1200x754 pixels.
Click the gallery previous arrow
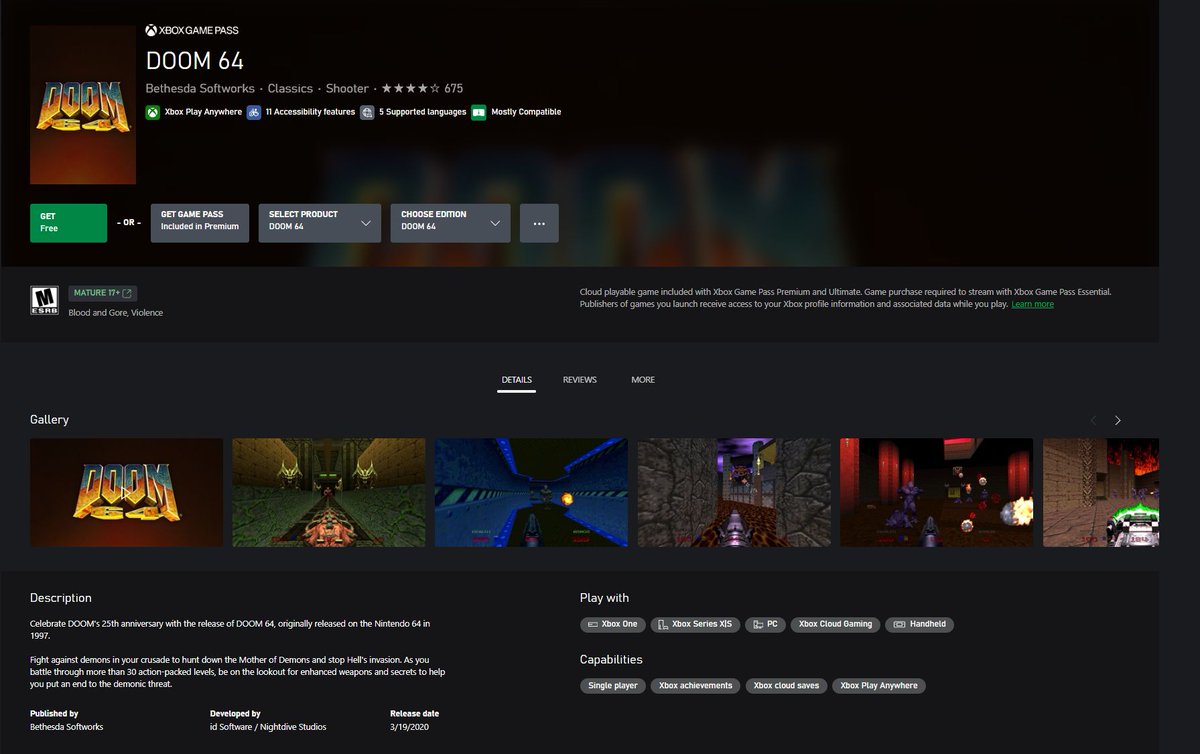1093,420
